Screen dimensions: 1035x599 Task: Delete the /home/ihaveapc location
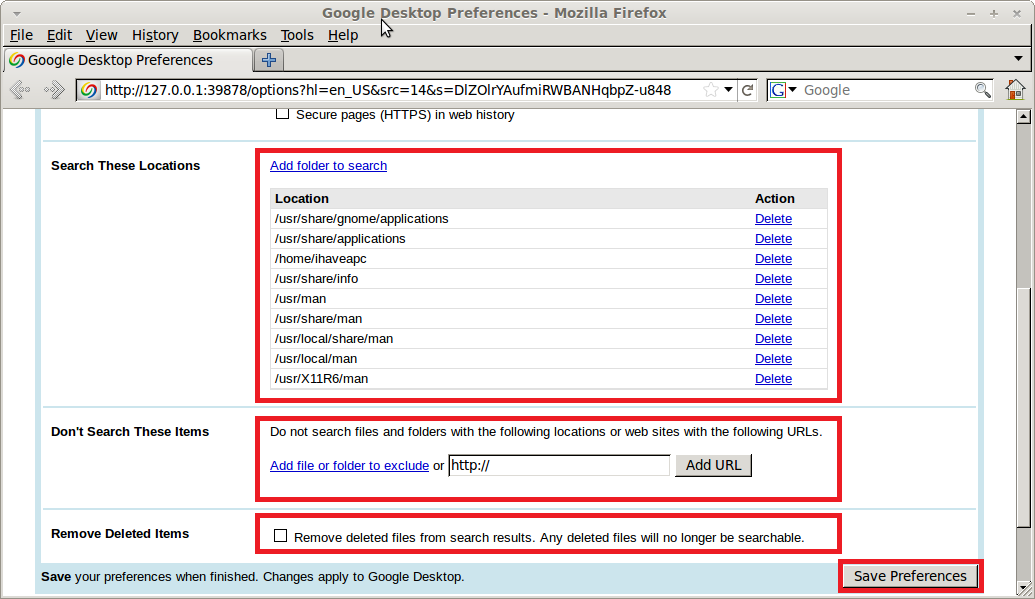tap(773, 259)
